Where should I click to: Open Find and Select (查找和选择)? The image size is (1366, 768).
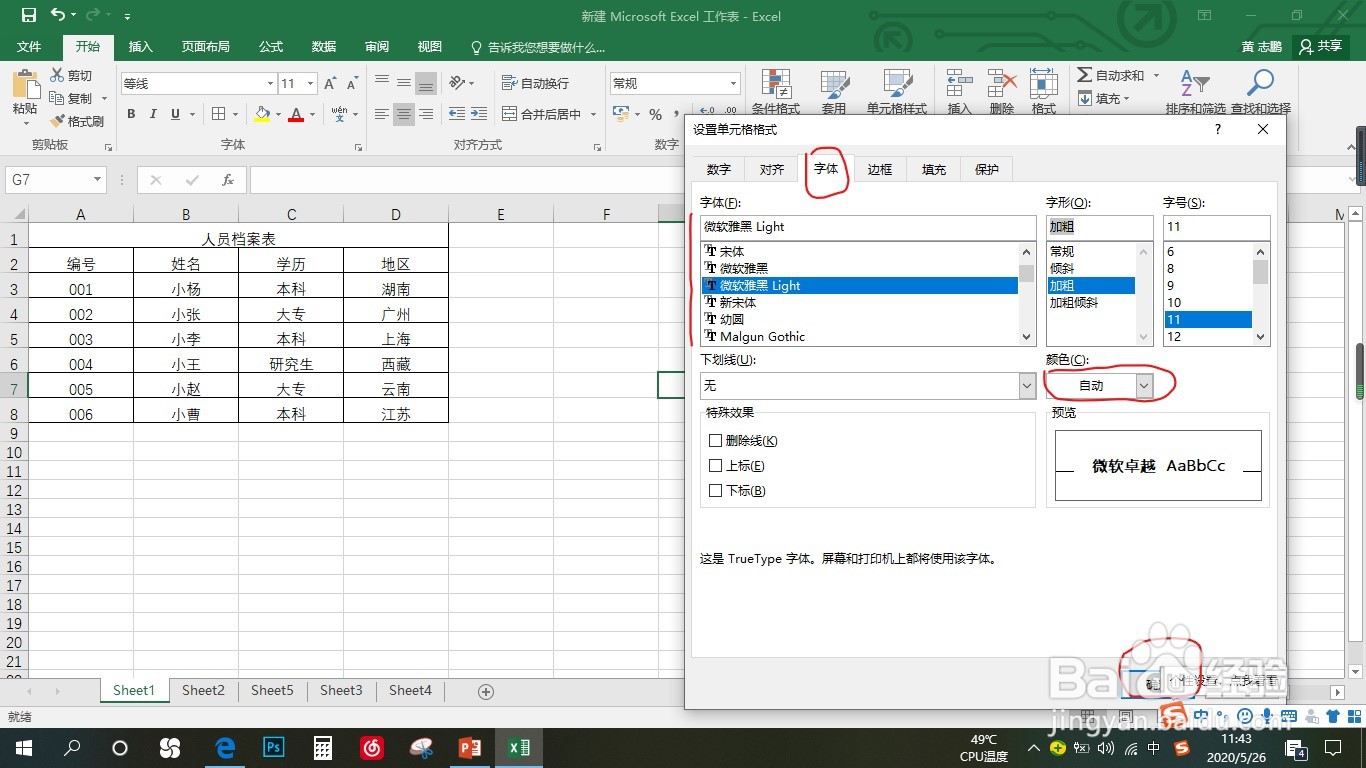coord(1261,93)
